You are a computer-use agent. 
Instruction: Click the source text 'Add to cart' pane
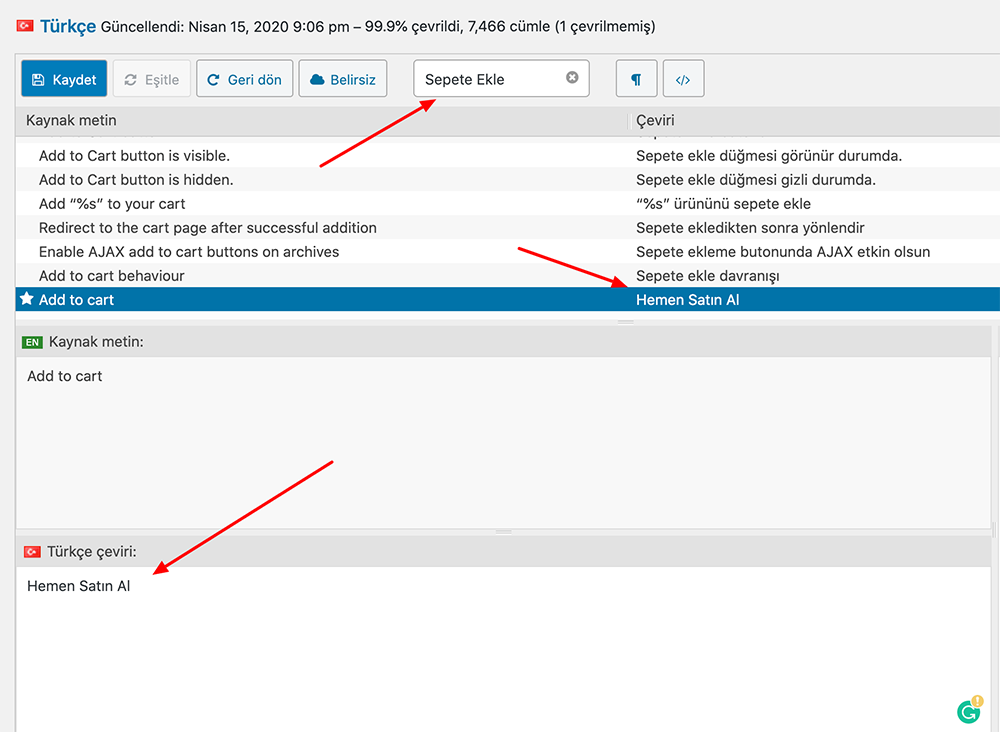503,442
